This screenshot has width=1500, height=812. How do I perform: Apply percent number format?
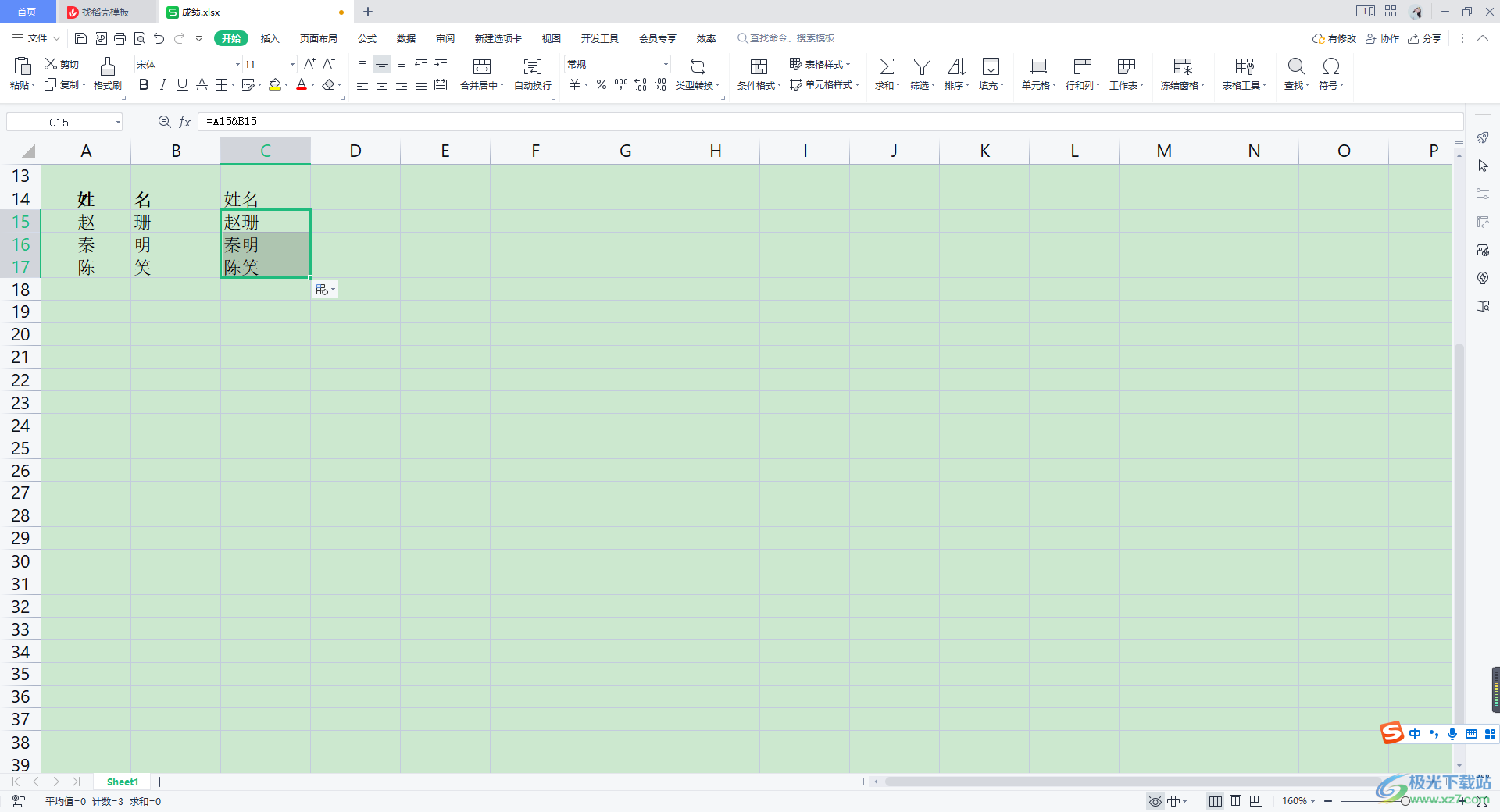point(602,84)
